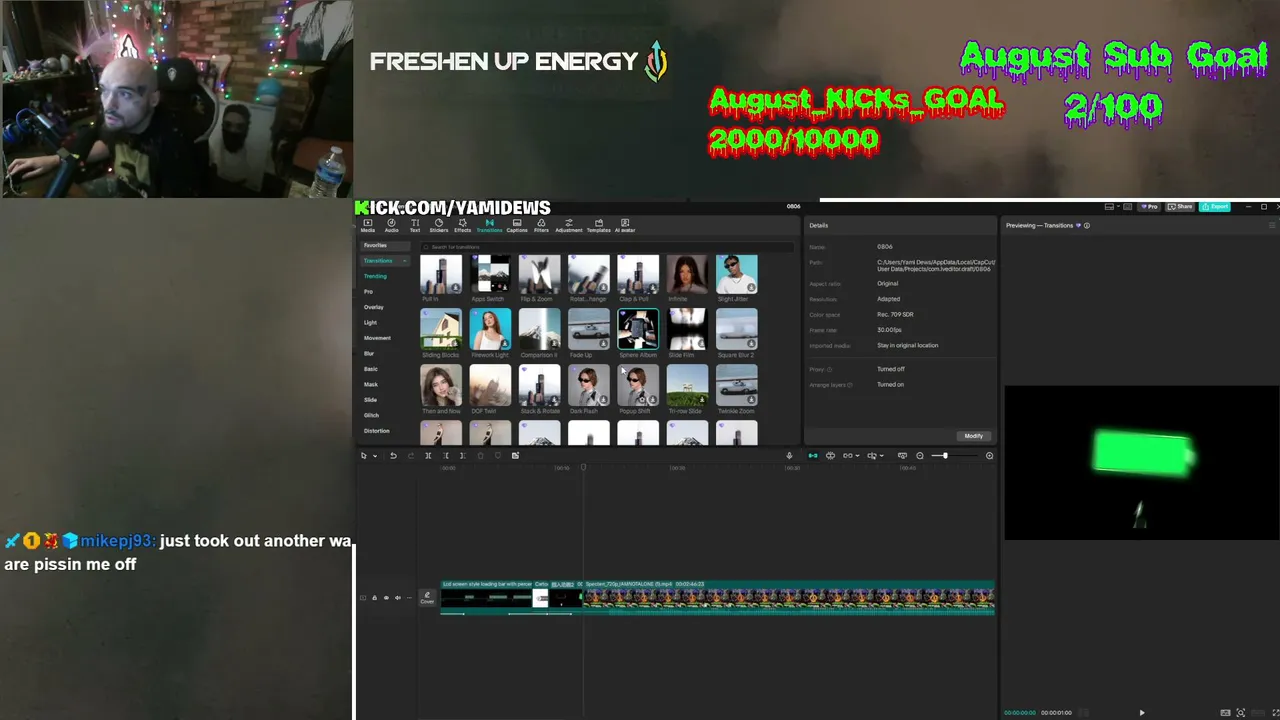Viewport: 1280px width, 720px height.
Task: Open the Filters tab
Action: 541,226
